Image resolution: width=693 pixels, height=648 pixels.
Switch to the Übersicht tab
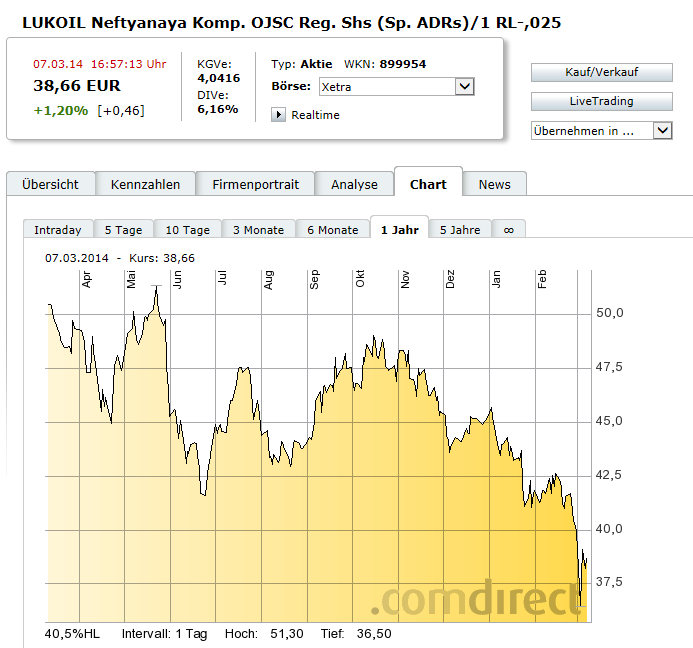click(x=50, y=184)
